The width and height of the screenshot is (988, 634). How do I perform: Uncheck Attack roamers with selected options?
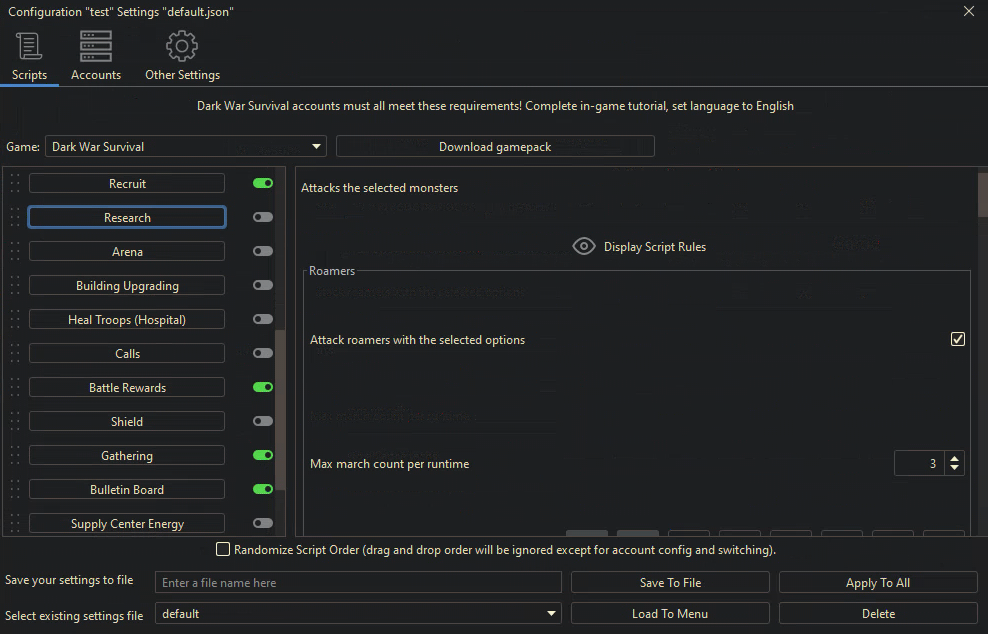pos(958,340)
